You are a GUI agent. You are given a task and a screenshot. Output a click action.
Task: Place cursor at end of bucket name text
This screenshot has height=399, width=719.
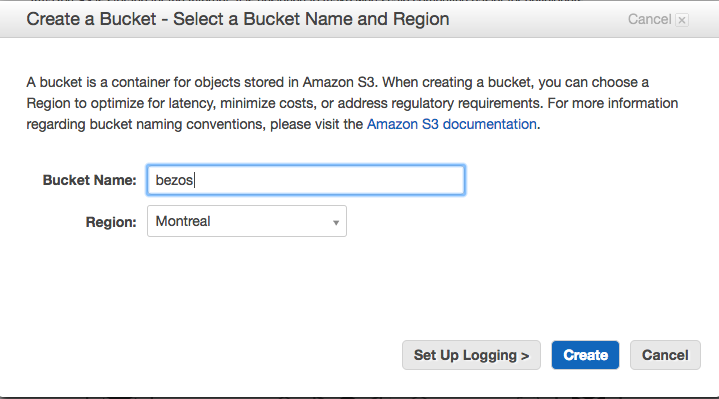point(194,180)
